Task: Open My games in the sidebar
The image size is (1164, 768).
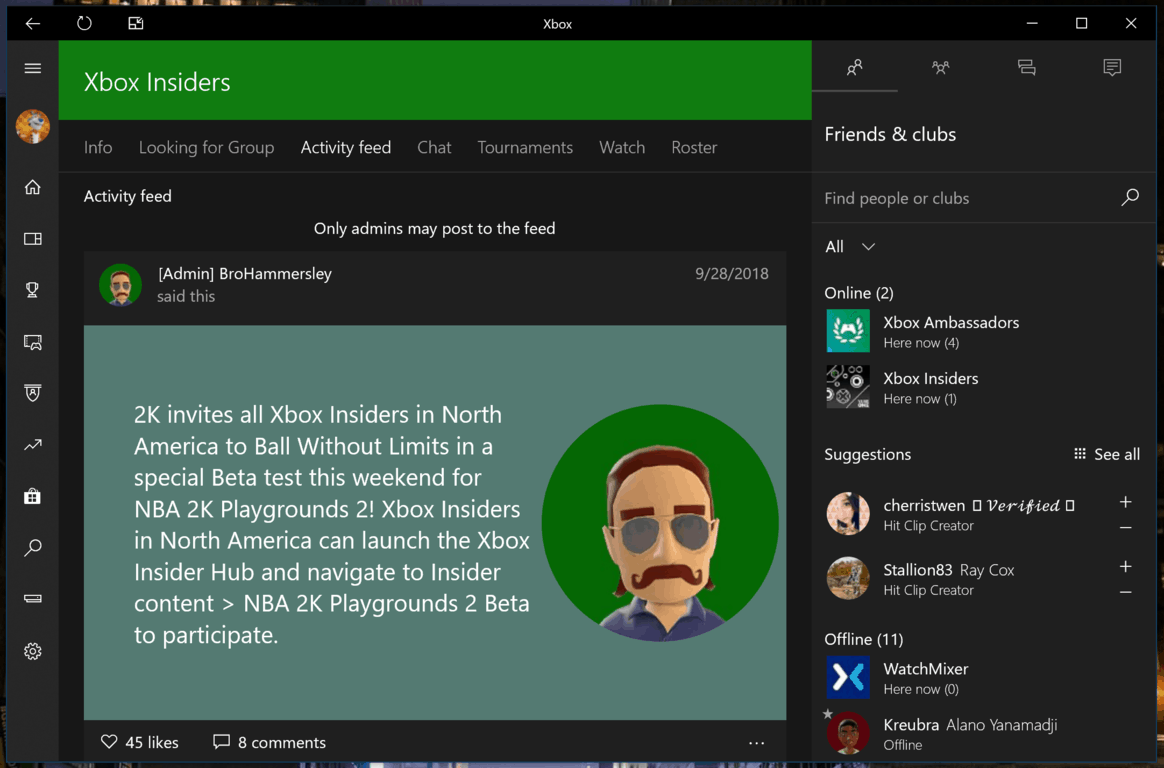Action: coord(33,239)
